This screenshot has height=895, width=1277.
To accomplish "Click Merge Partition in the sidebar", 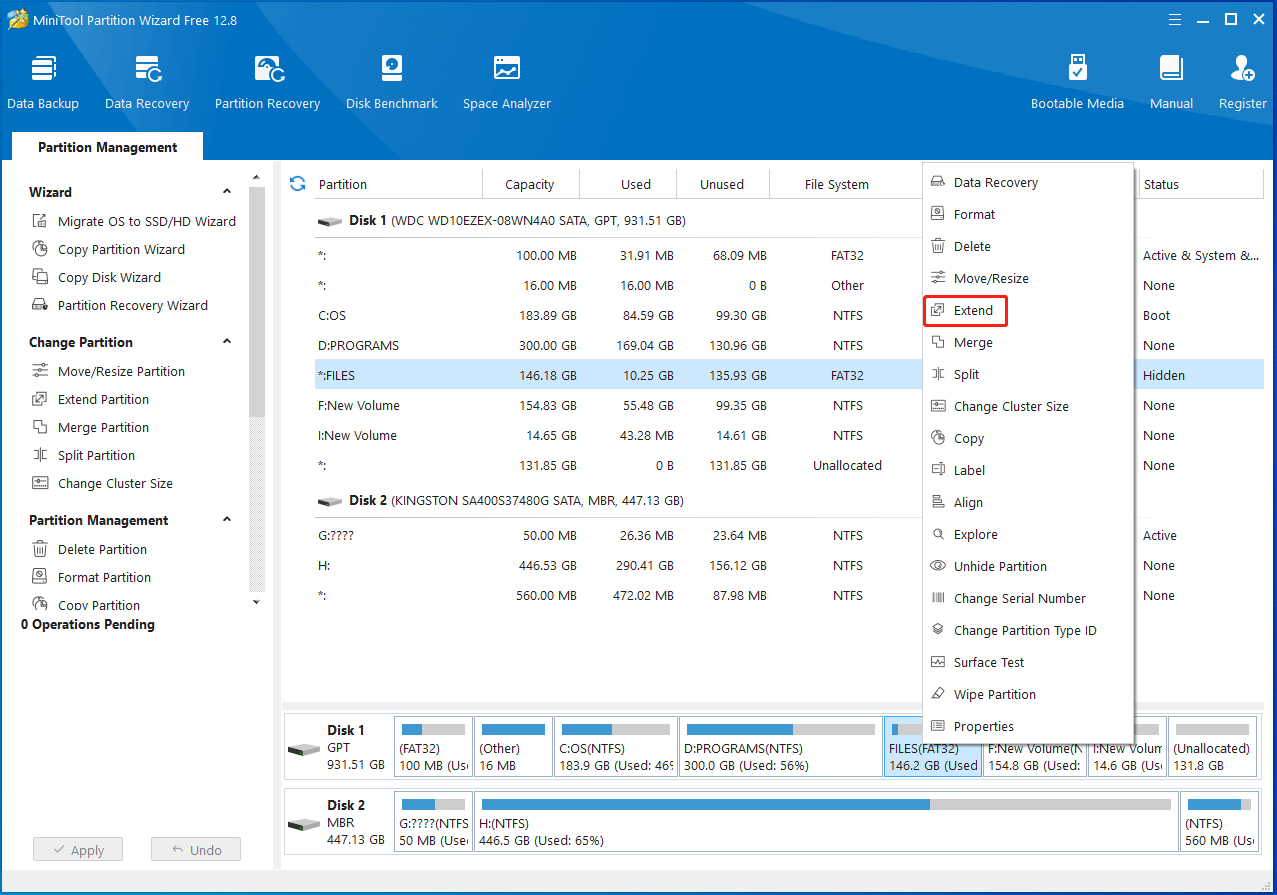I will tap(103, 427).
